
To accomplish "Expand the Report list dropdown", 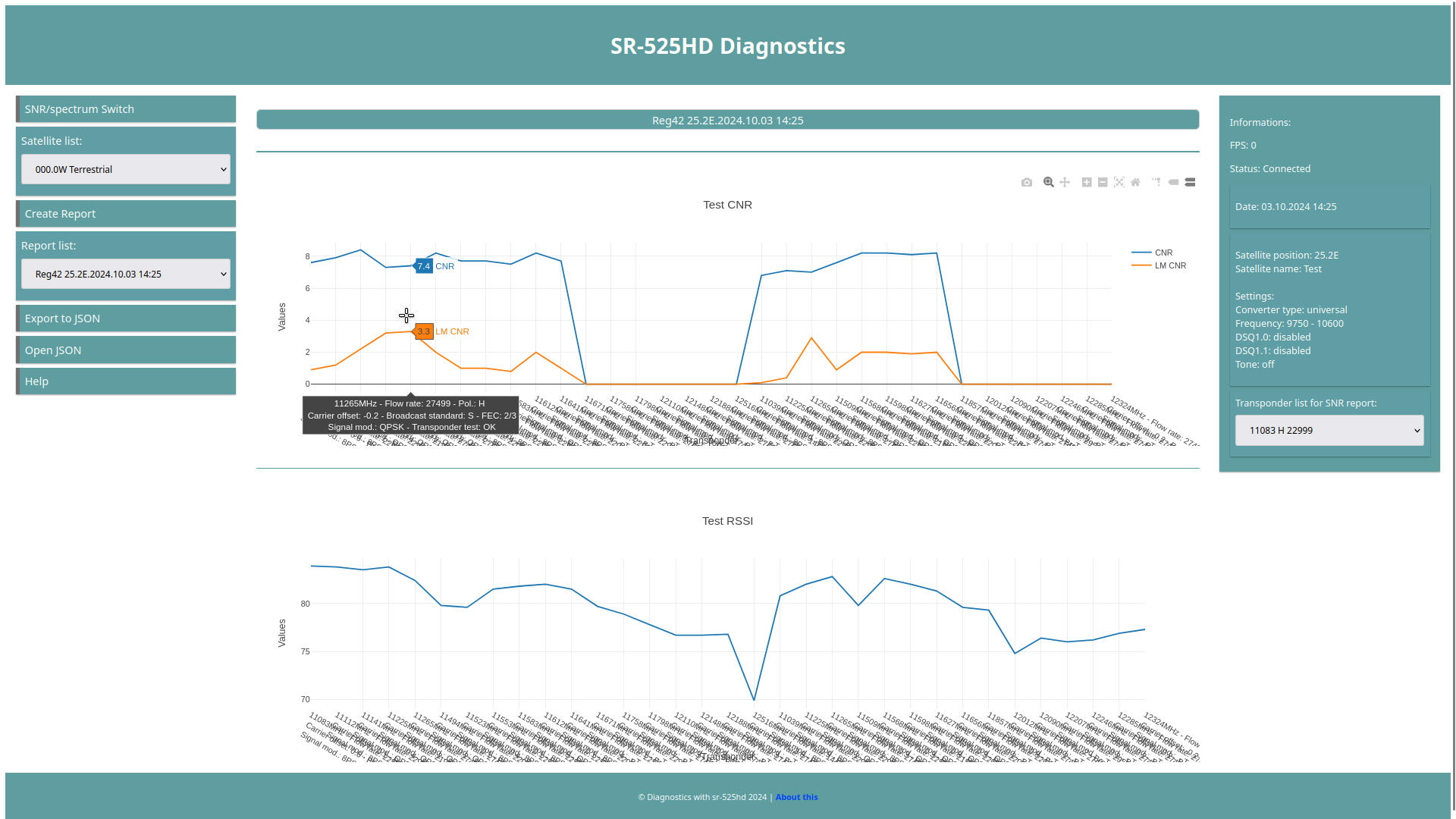I will click(x=125, y=273).
